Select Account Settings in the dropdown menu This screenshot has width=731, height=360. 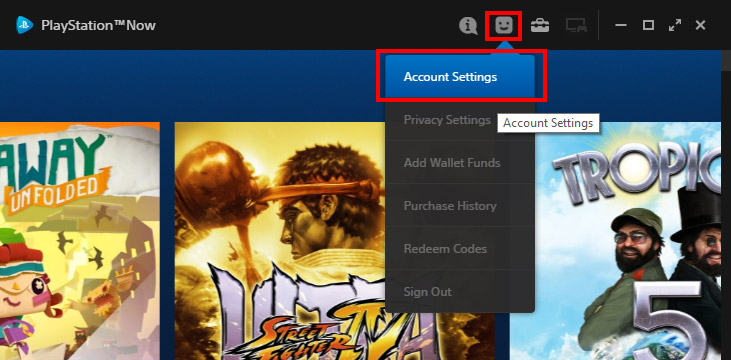460,76
